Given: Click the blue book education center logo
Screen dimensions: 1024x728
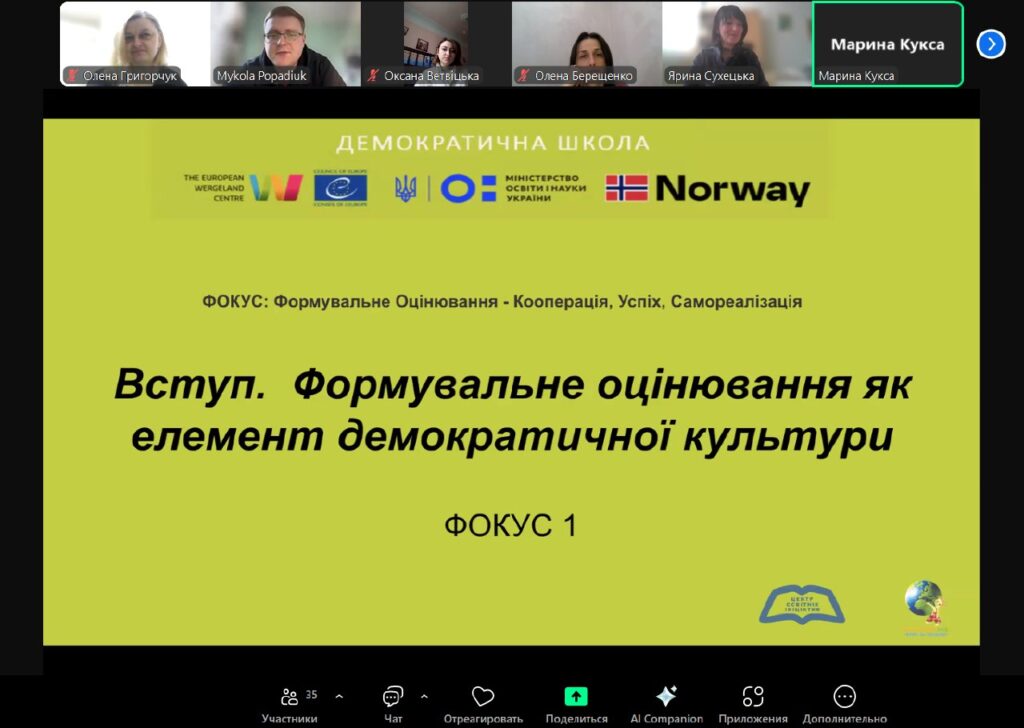Looking at the screenshot, I should (x=802, y=605).
